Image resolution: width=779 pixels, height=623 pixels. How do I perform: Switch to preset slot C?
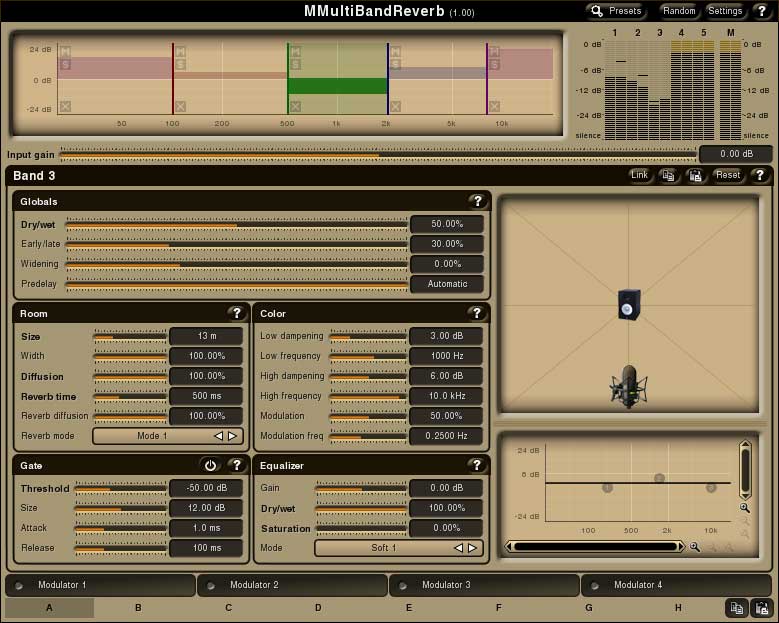point(229,608)
